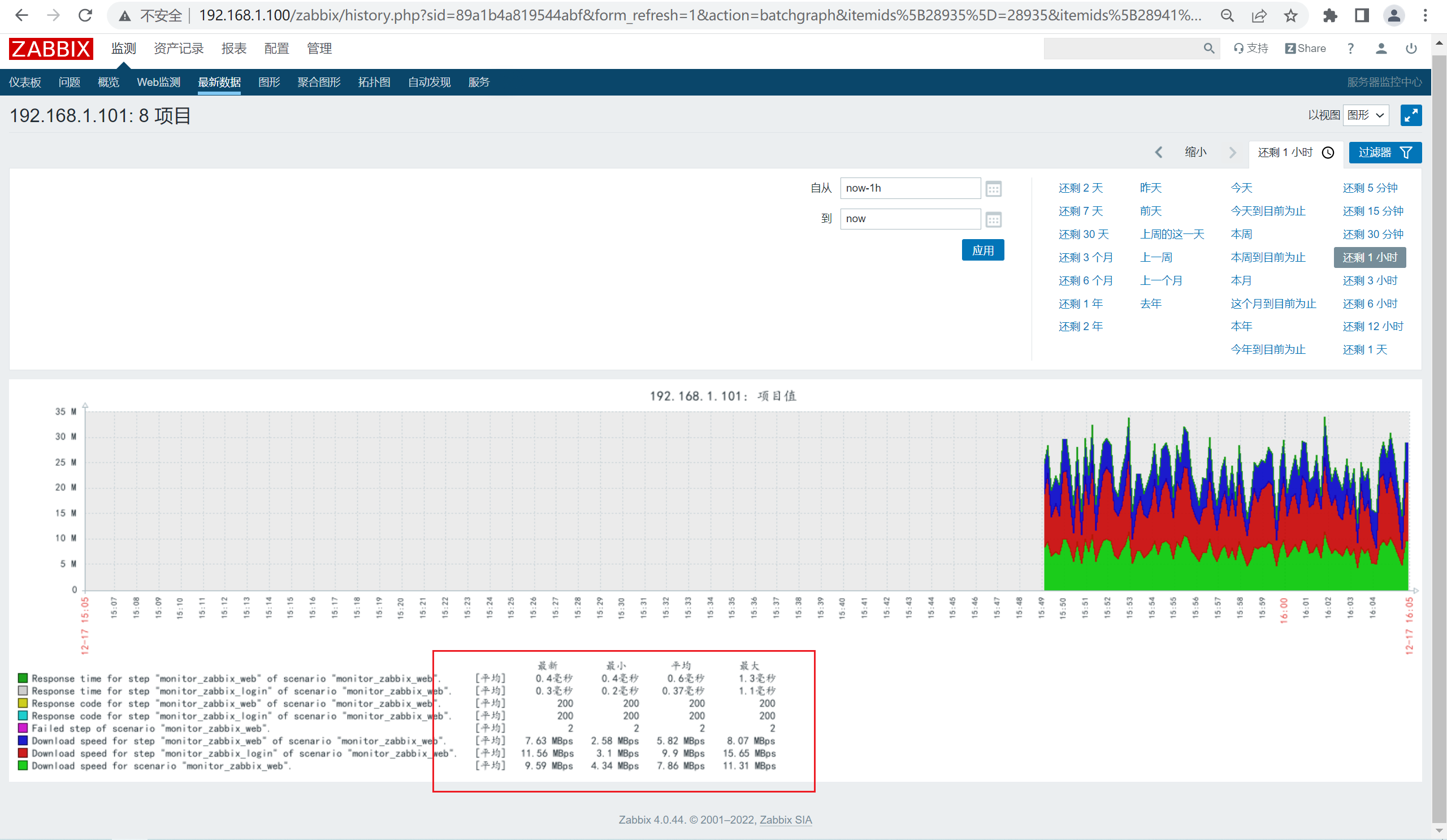Click the sign out power icon

tap(1411, 49)
